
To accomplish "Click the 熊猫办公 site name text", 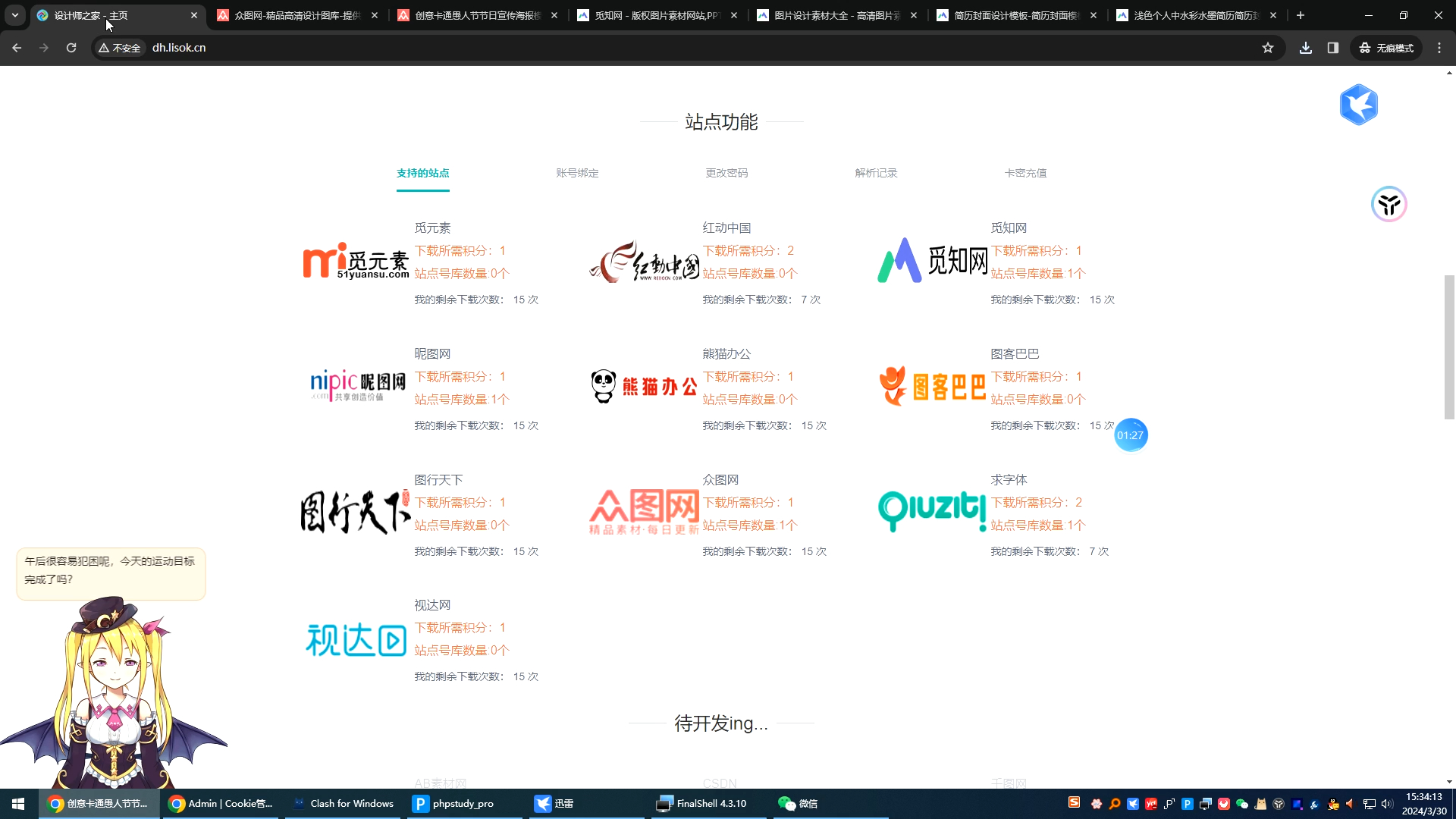I will [x=726, y=353].
